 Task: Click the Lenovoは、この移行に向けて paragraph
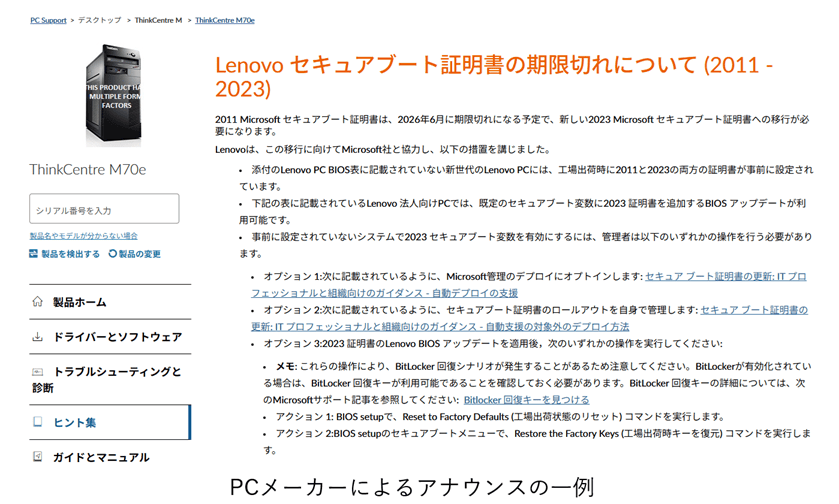[x=383, y=150]
